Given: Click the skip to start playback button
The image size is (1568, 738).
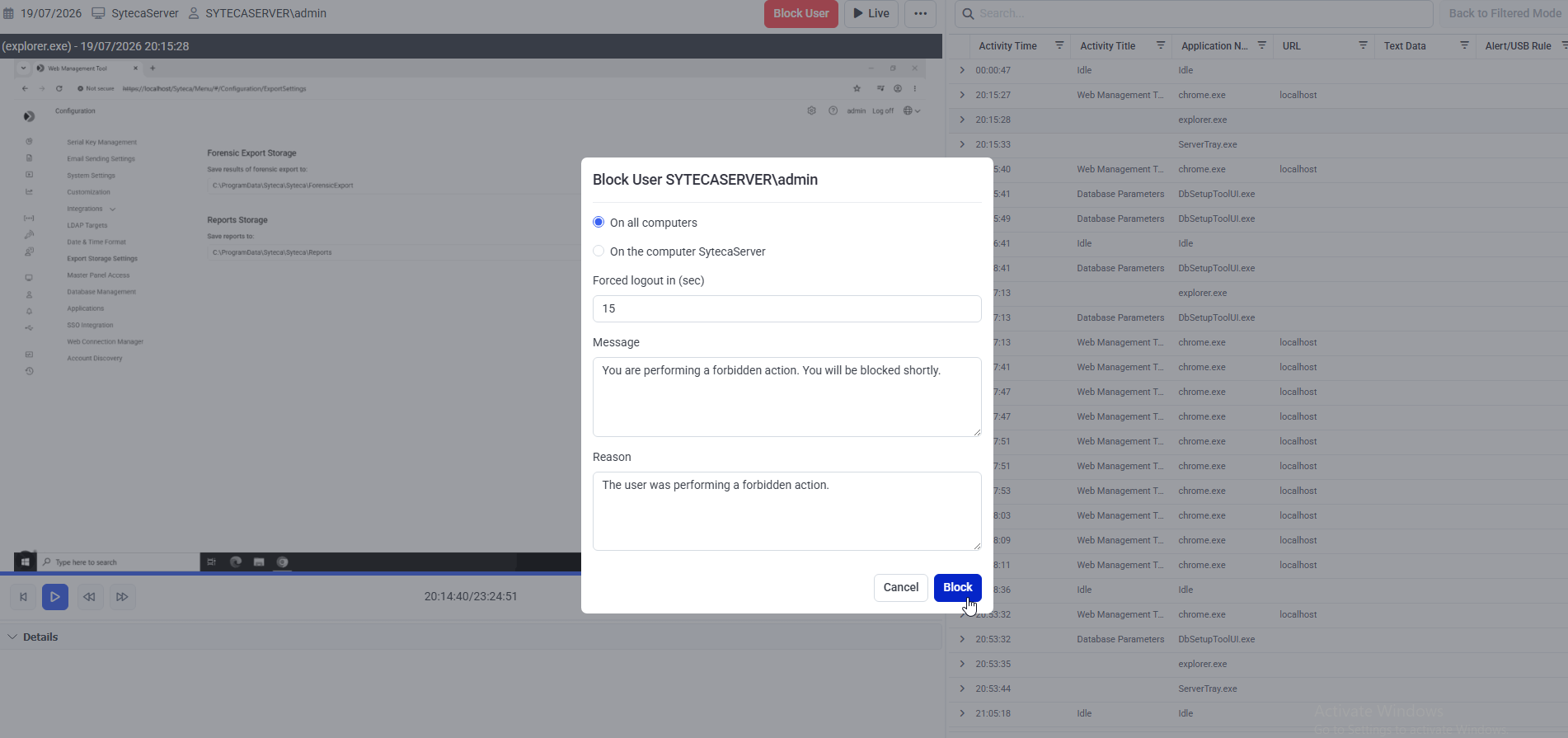Looking at the screenshot, I should 23,596.
